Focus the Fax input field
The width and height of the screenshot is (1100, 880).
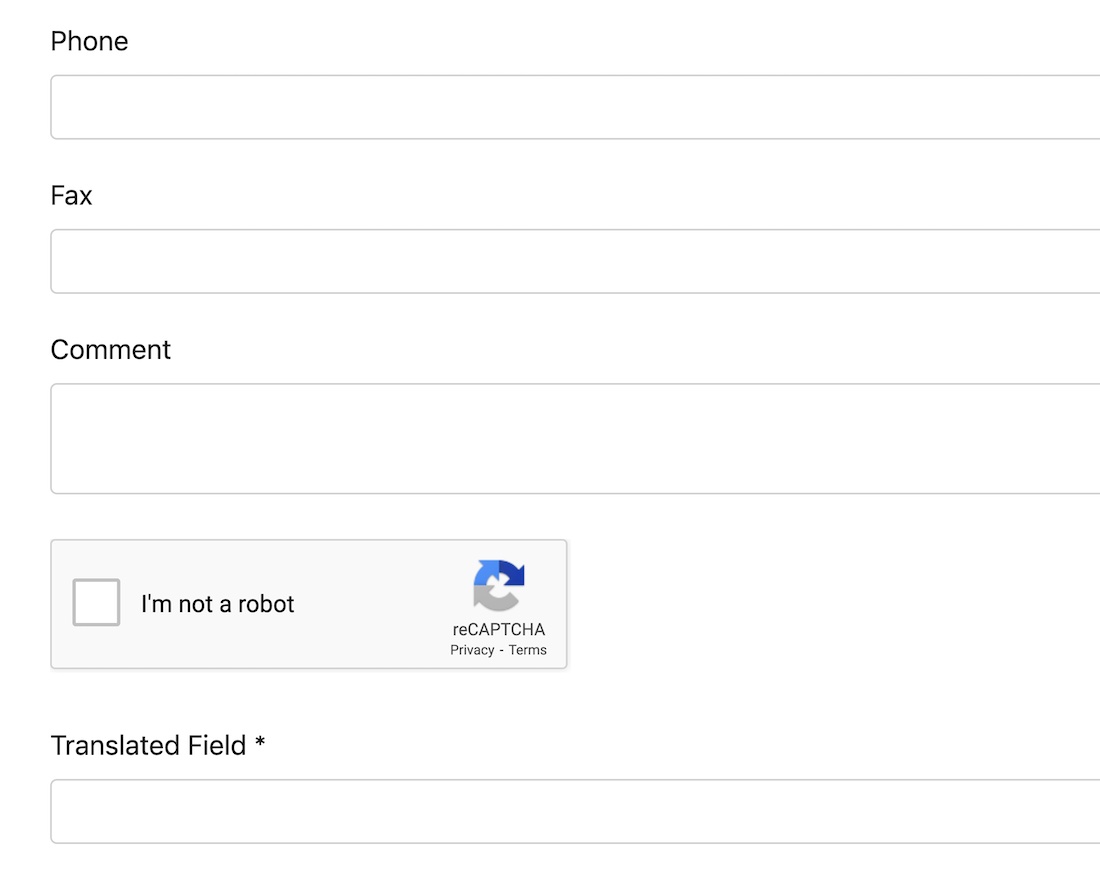pyautogui.click(x=575, y=261)
